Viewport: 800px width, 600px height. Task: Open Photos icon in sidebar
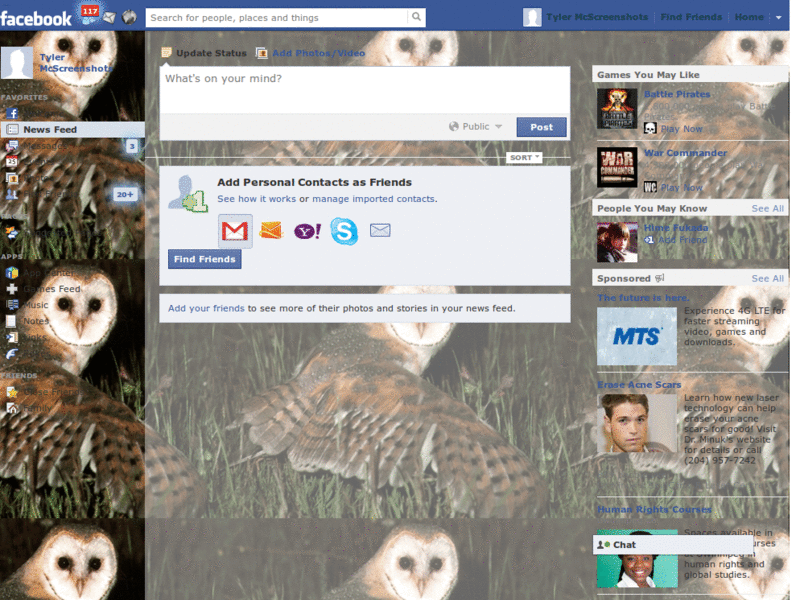pos(12,178)
